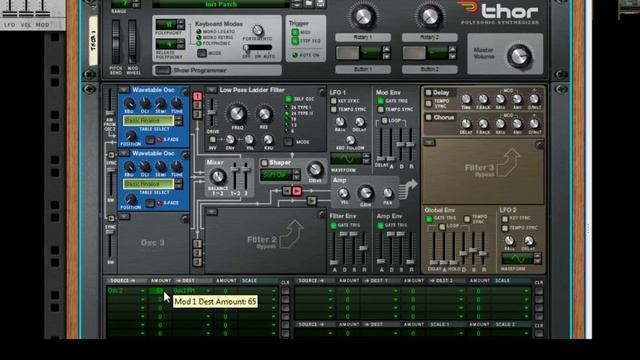This screenshot has width=640, height=360.
Task: Step LFO 1 waveform selector arrows
Action: [366, 158]
